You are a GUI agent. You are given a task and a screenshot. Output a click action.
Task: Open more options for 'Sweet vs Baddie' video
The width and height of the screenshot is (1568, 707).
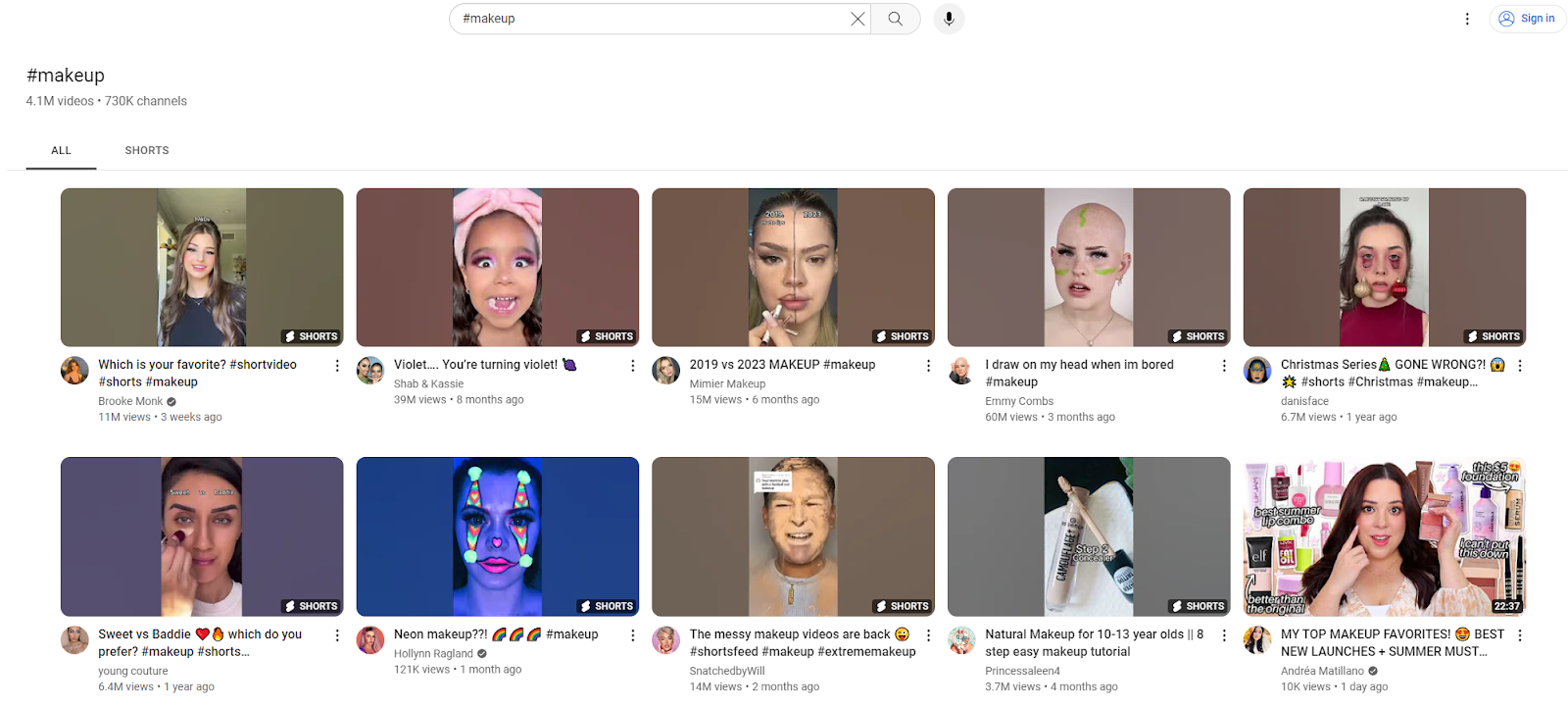pyautogui.click(x=337, y=635)
